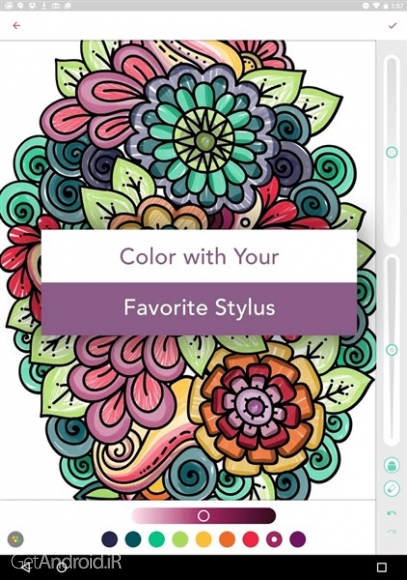
Task: Select the highlighted magenta swatch
Action: click(x=274, y=539)
